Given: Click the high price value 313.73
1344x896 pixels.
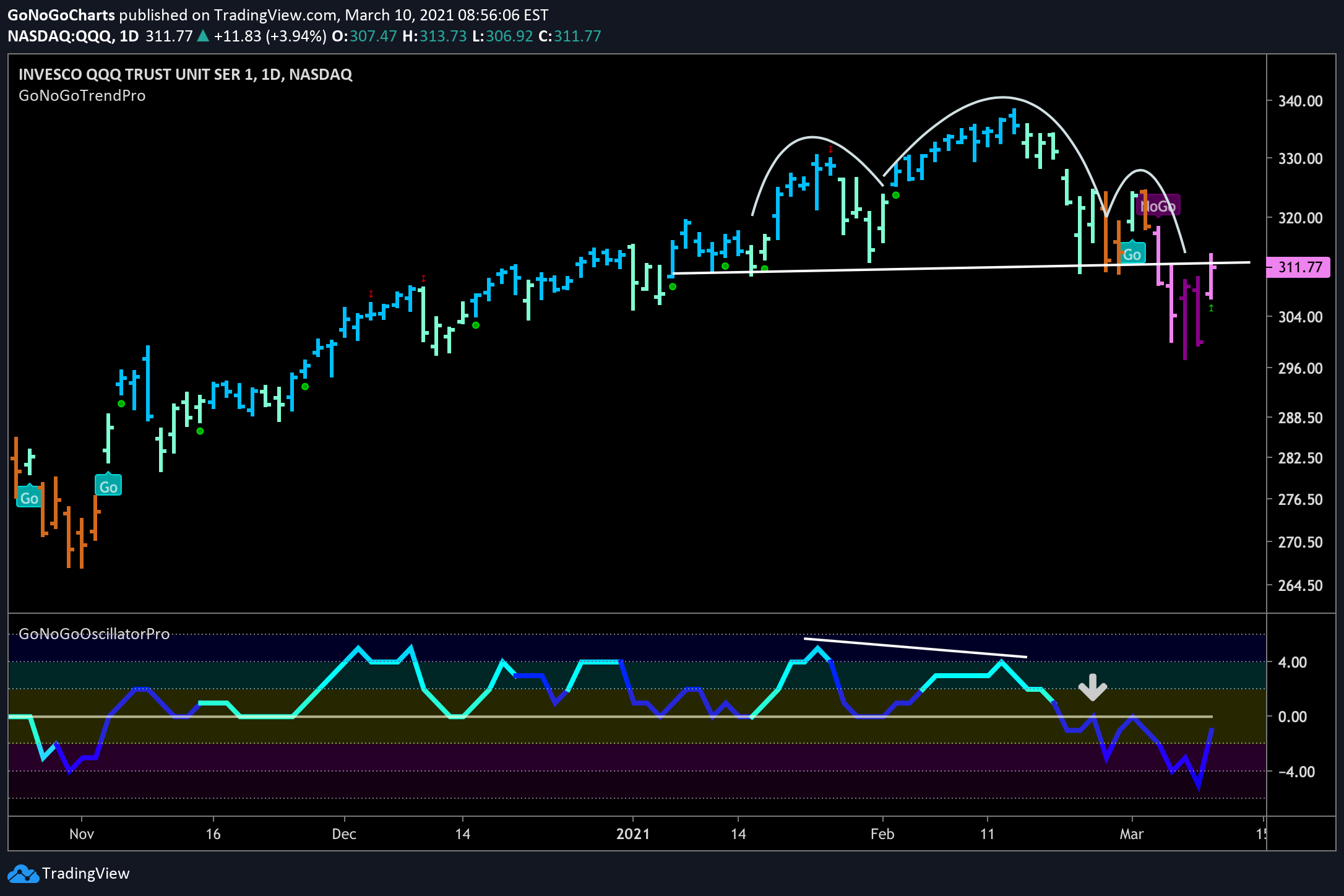Looking at the screenshot, I should point(443,36).
